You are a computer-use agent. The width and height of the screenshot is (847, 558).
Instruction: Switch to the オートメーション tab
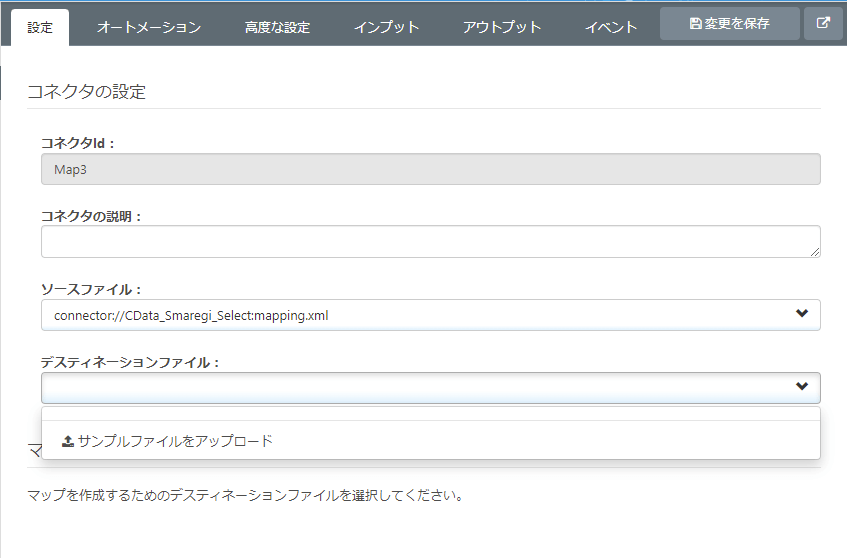149,27
